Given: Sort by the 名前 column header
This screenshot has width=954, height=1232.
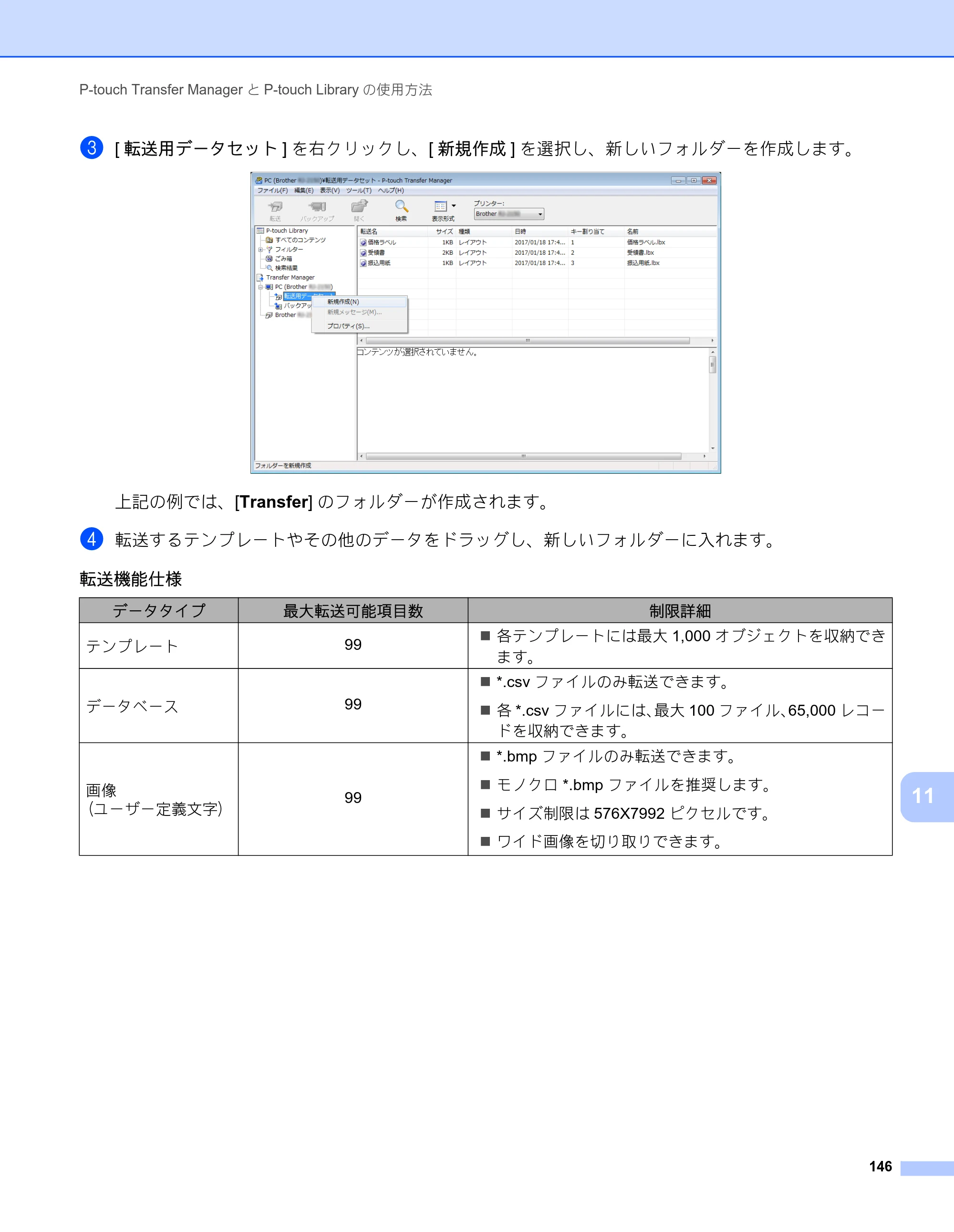Looking at the screenshot, I should (670, 232).
